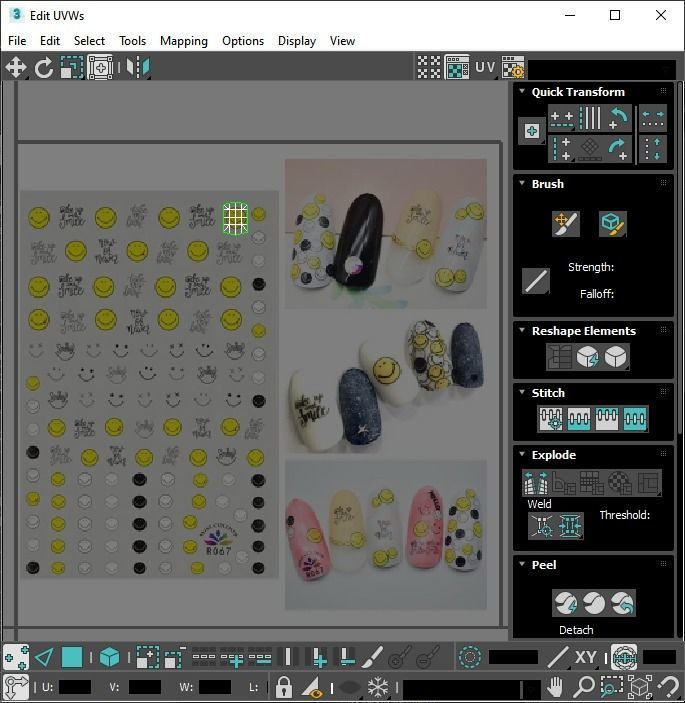Open the Mapping menu
Screen dimensions: 685x703
pyautogui.click(x=184, y=41)
